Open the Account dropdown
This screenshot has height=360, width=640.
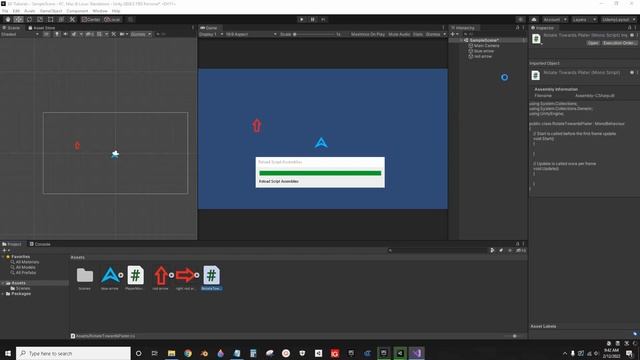(x=554, y=20)
